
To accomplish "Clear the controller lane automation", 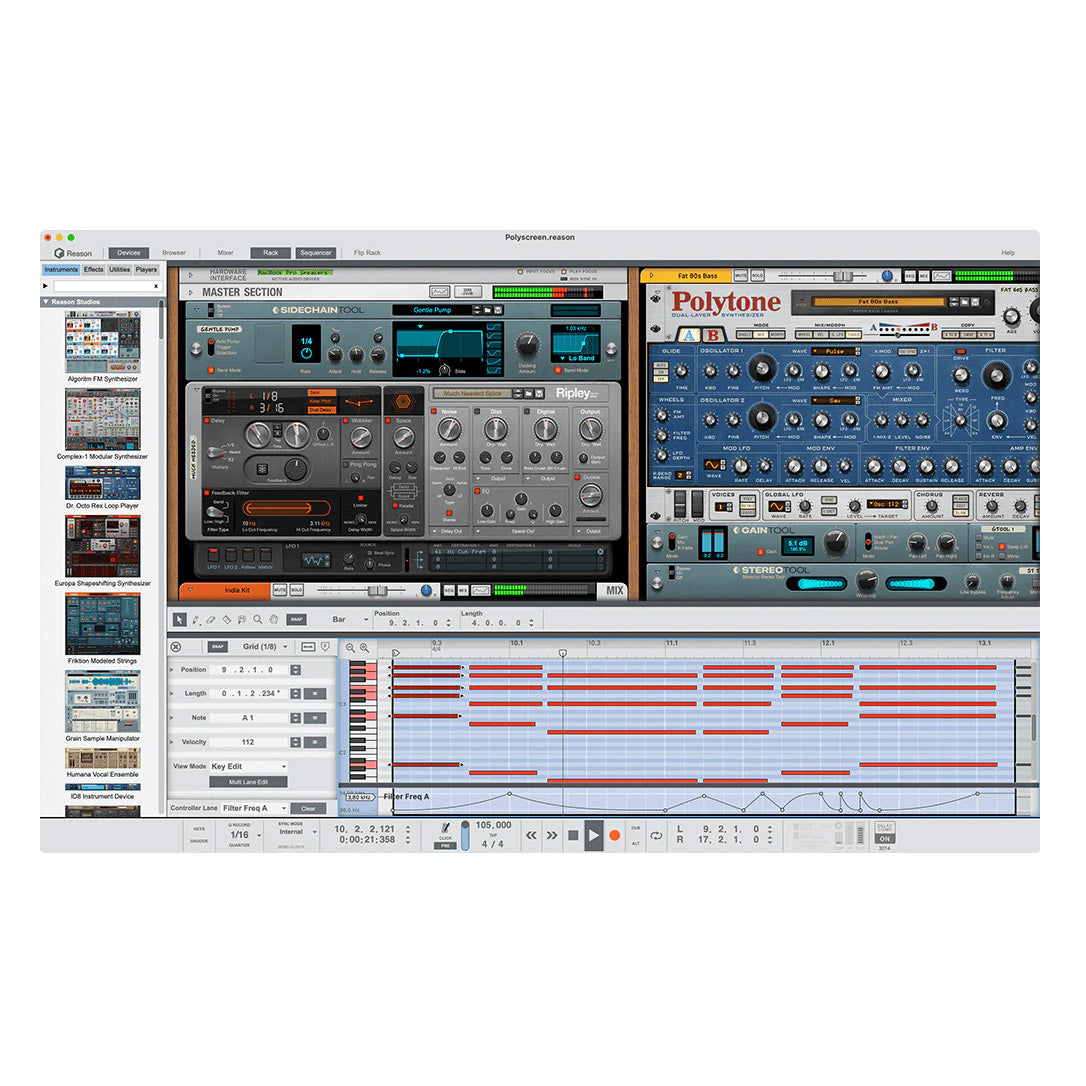I will (x=308, y=808).
